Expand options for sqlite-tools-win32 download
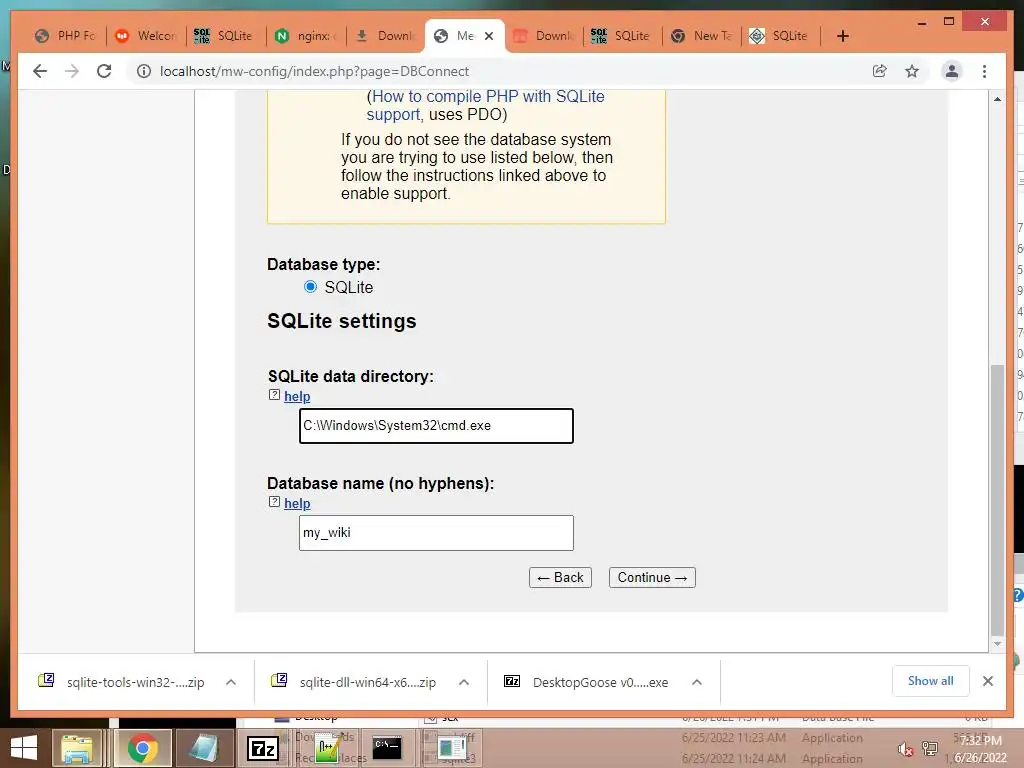Image resolution: width=1024 pixels, height=768 pixels. [231, 682]
